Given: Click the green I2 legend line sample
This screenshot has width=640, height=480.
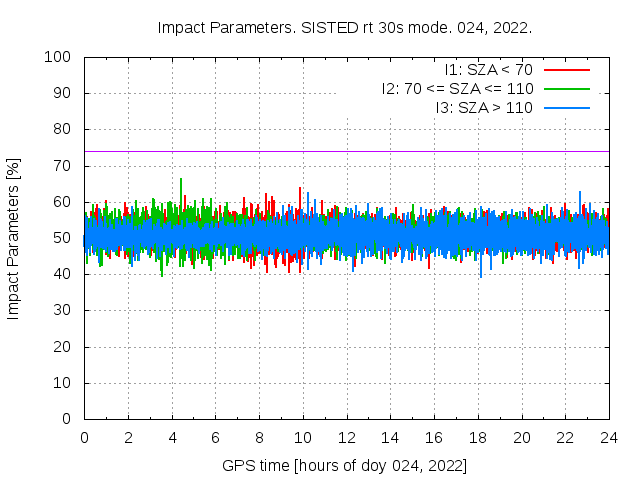Looking at the screenshot, I should point(565,88).
